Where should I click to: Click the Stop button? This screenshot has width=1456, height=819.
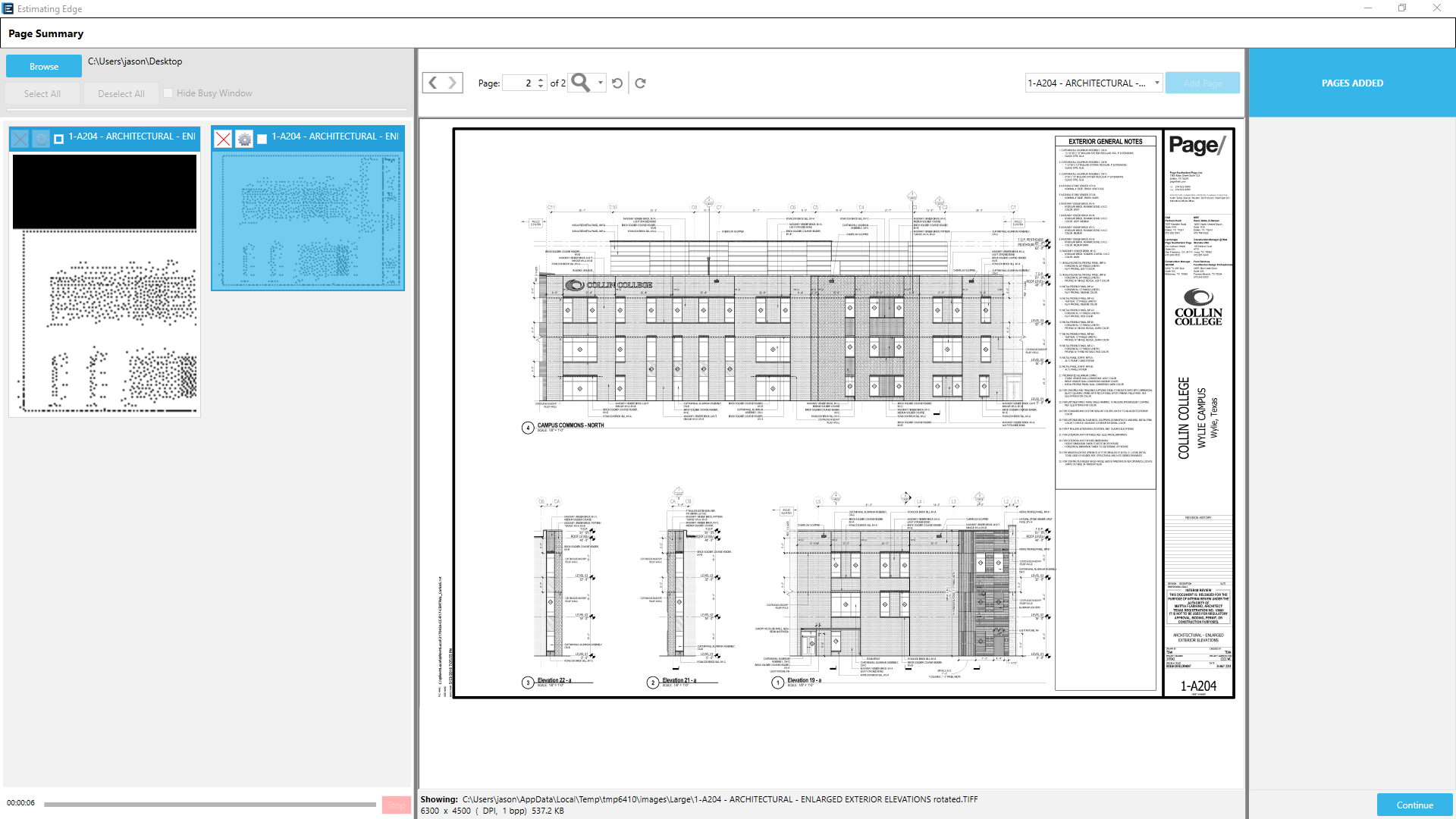click(396, 805)
